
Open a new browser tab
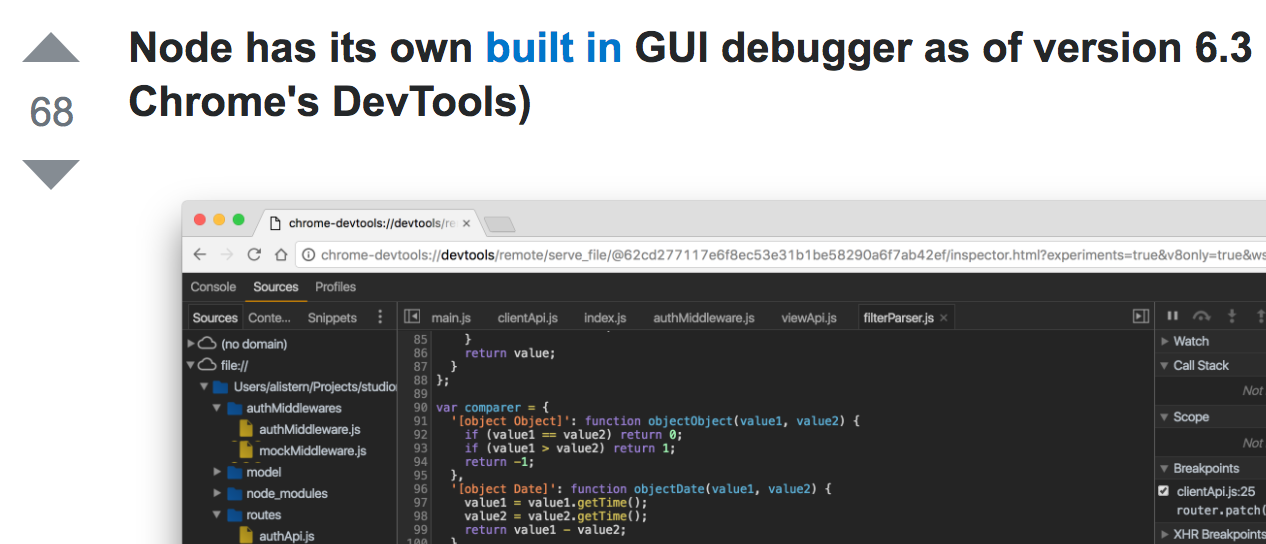pyautogui.click(x=498, y=223)
